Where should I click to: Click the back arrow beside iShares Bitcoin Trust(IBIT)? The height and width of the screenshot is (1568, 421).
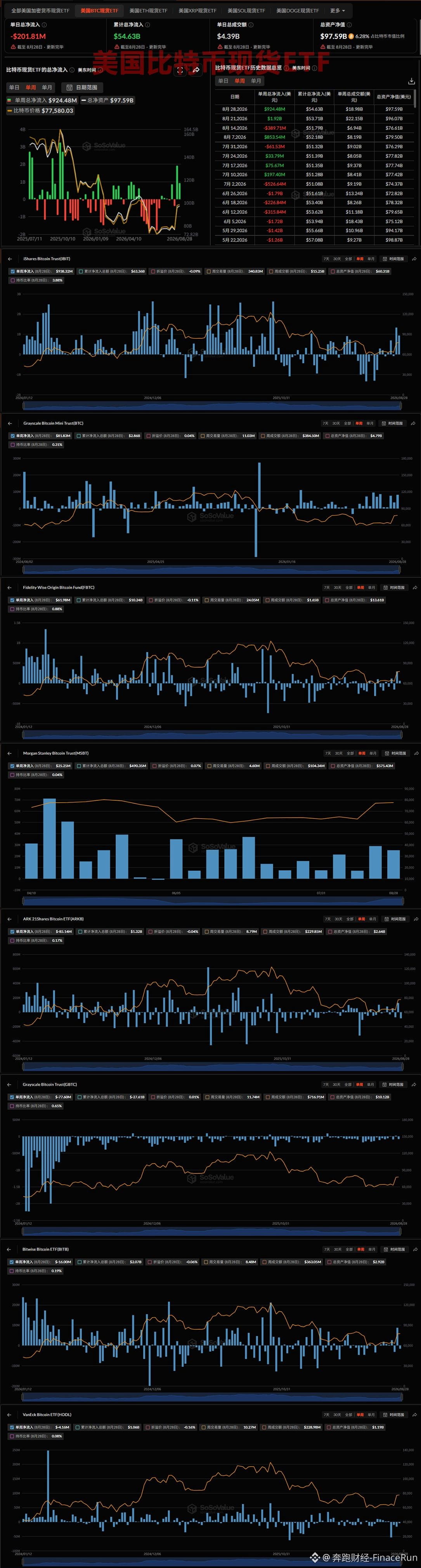point(10,259)
